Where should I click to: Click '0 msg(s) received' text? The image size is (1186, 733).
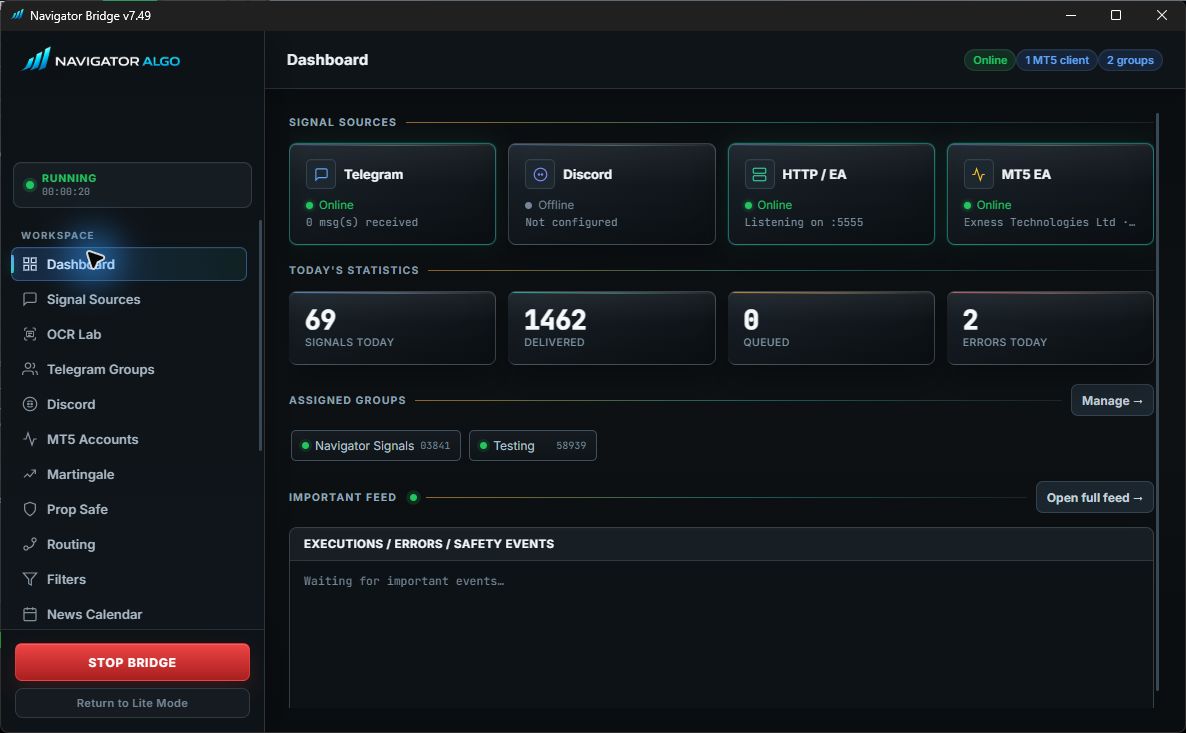tap(362, 222)
